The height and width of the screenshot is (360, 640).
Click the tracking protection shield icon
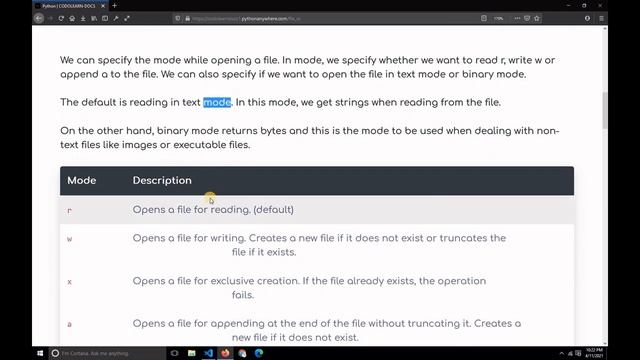point(178,18)
